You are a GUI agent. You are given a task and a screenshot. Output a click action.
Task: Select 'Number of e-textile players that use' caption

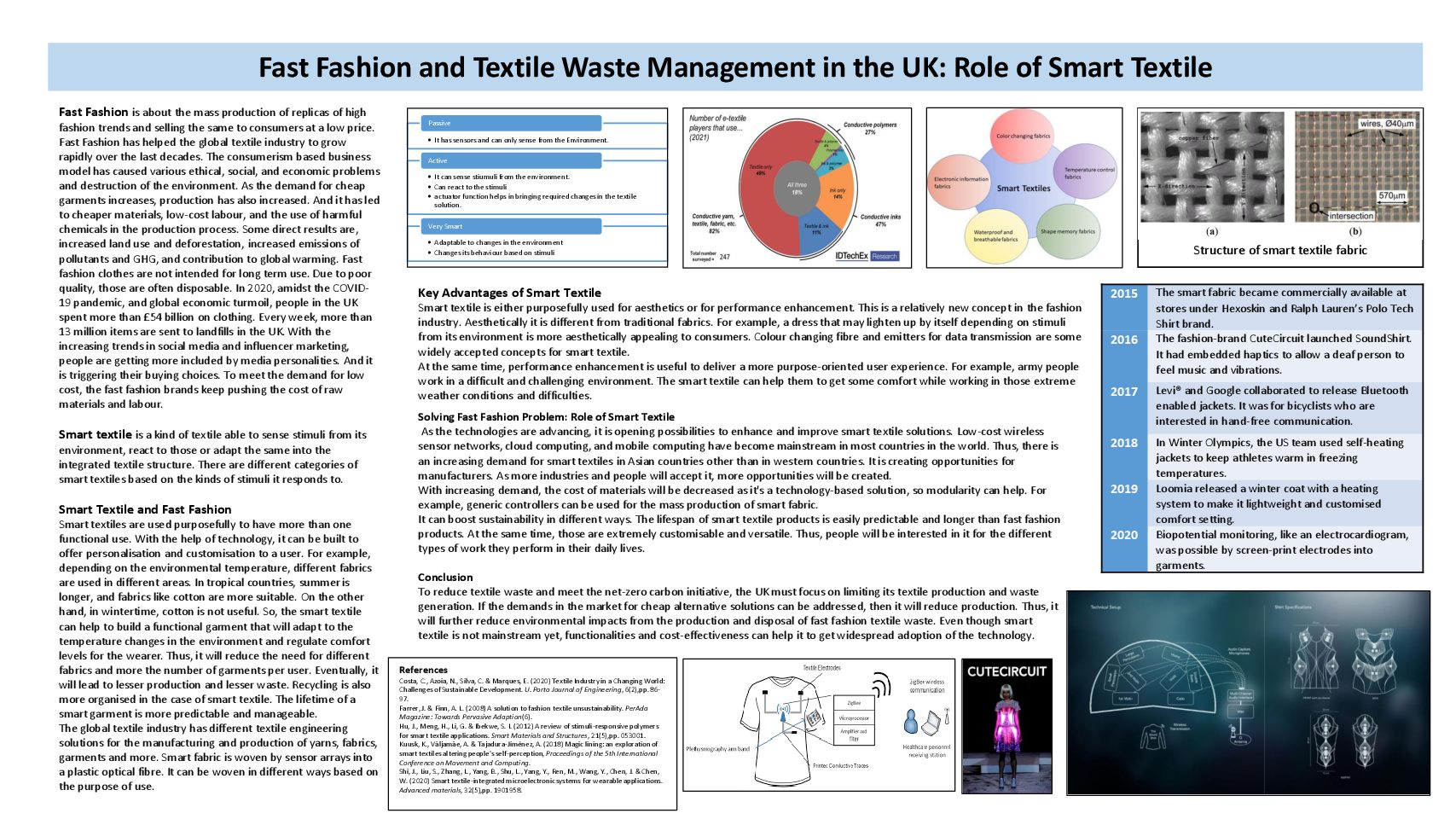click(x=716, y=128)
